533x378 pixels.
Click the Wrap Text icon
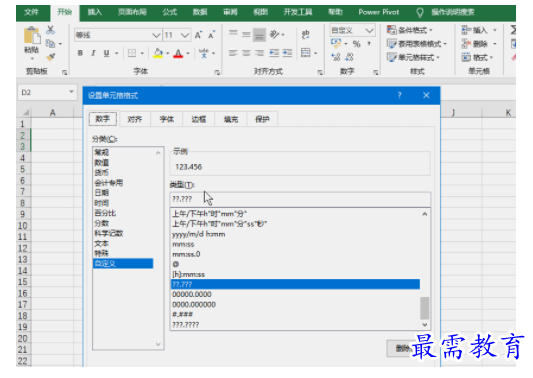[305, 34]
